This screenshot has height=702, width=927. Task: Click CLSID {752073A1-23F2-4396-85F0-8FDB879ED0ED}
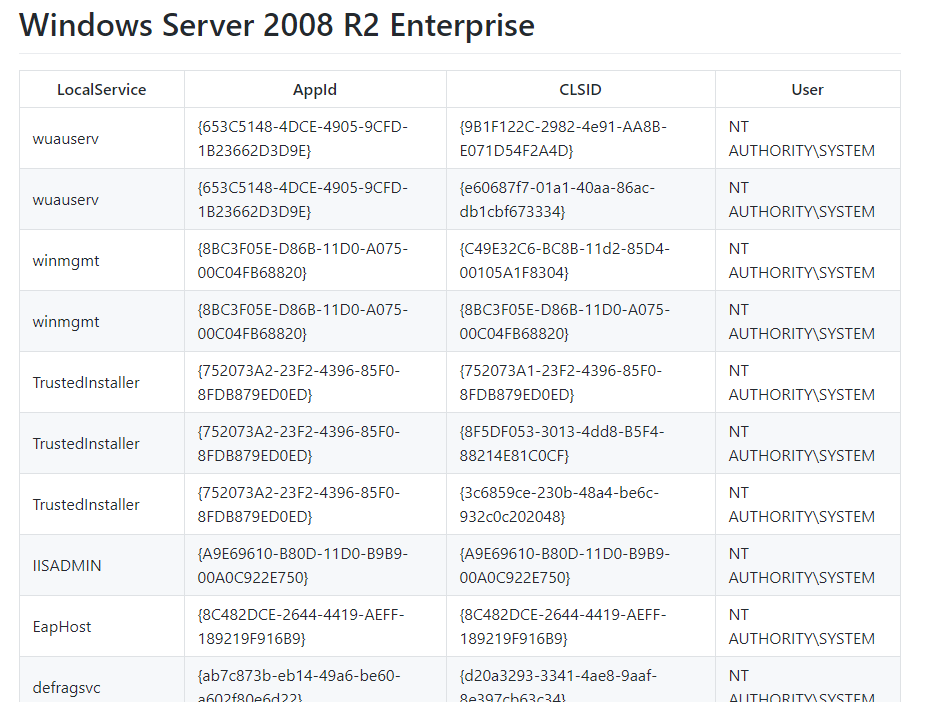(560, 383)
